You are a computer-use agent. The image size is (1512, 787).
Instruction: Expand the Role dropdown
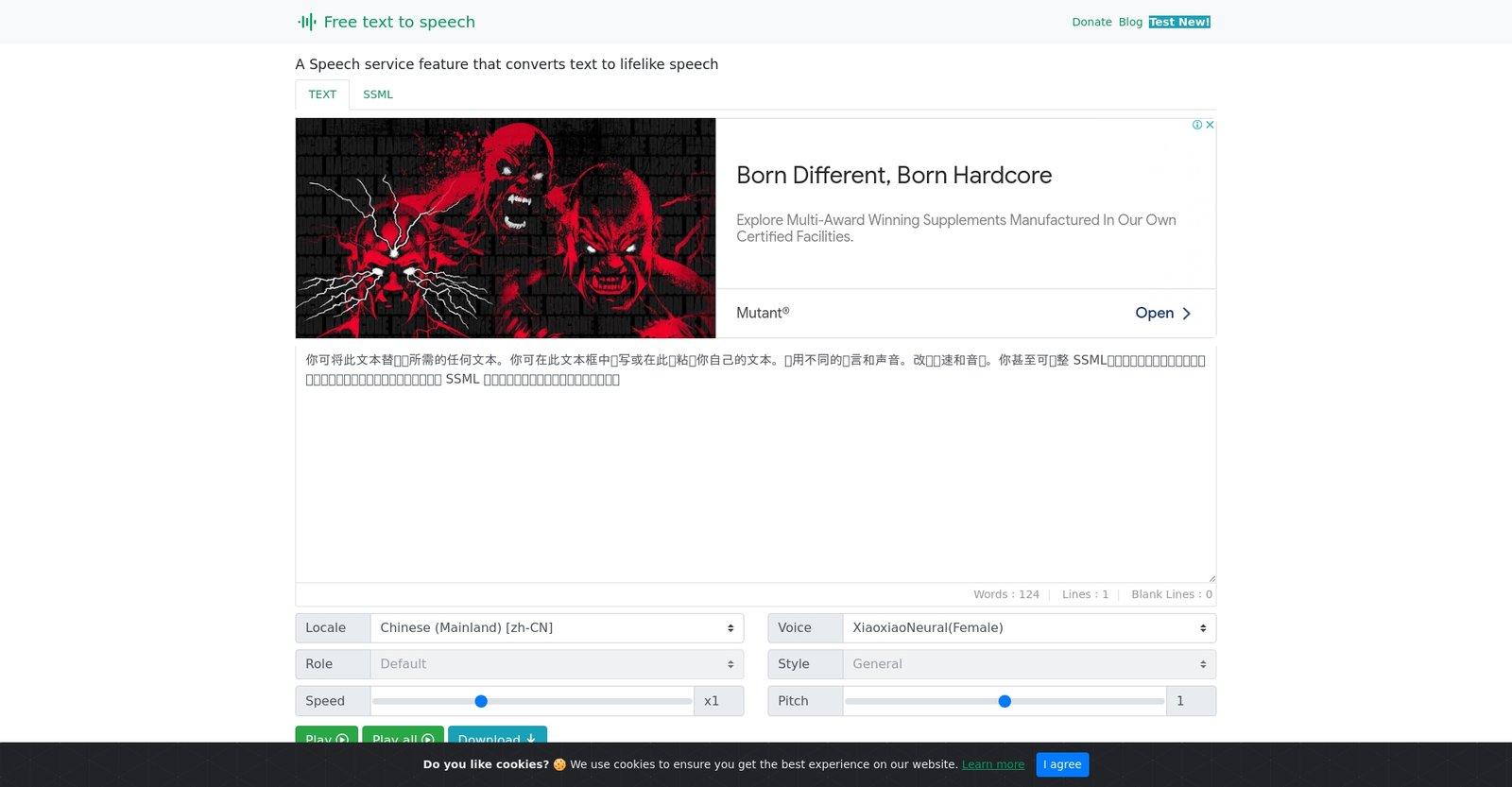[x=557, y=664]
